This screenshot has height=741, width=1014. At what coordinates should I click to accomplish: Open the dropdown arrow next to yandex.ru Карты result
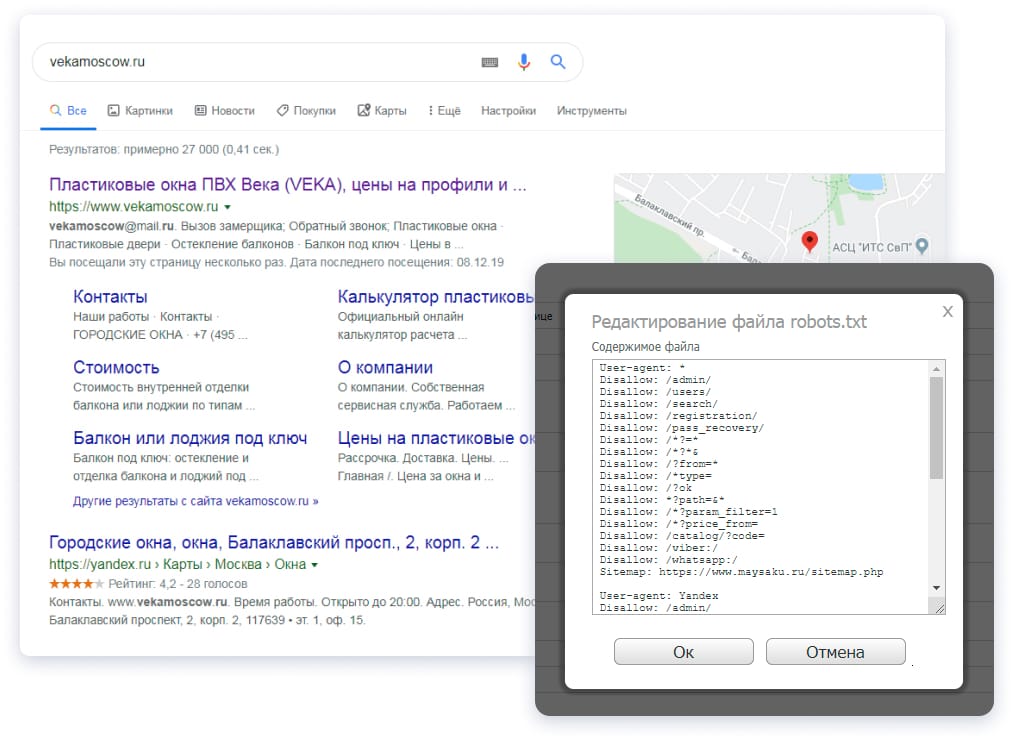pos(314,564)
